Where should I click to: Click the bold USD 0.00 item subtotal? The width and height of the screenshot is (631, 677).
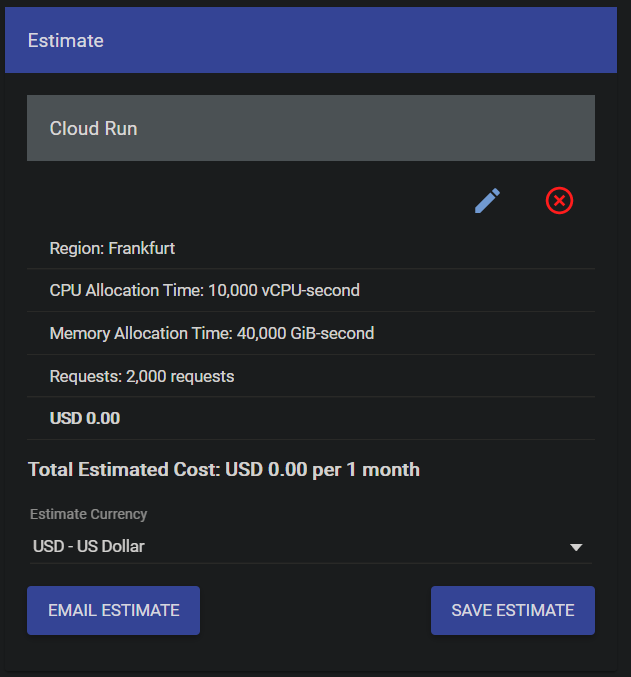click(x=85, y=418)
